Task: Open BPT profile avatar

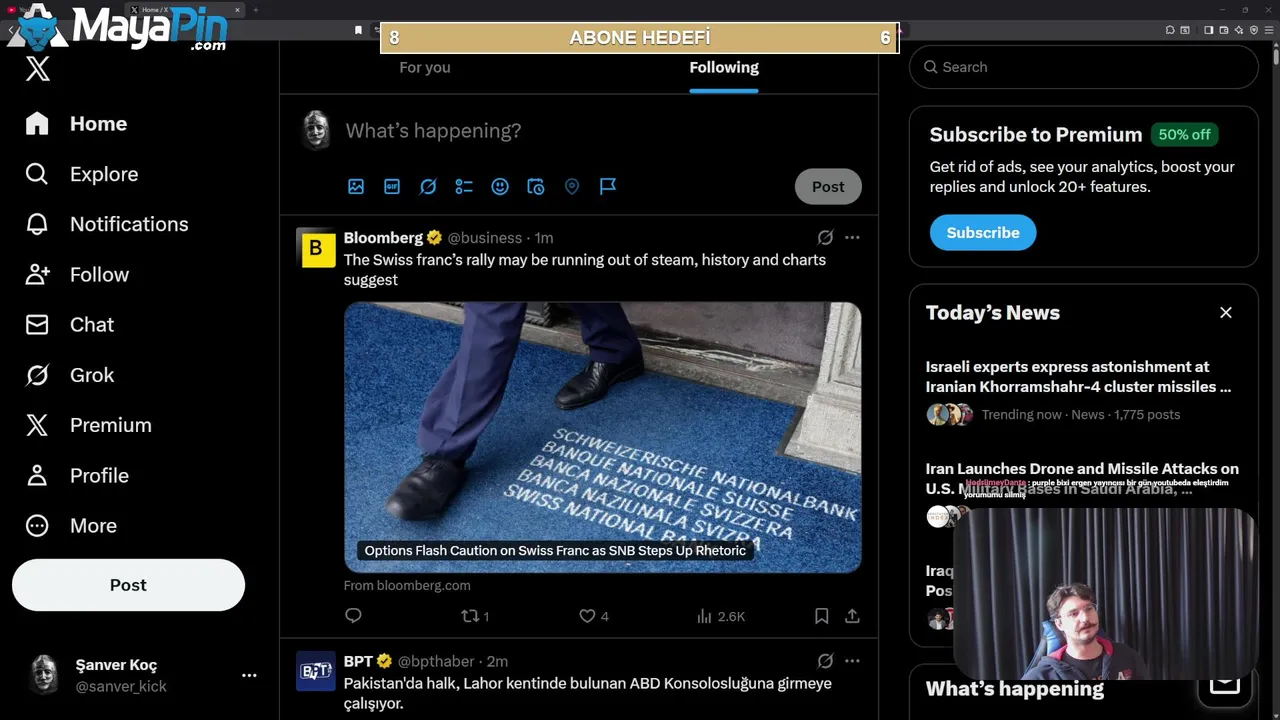Action: pos(316,671)
